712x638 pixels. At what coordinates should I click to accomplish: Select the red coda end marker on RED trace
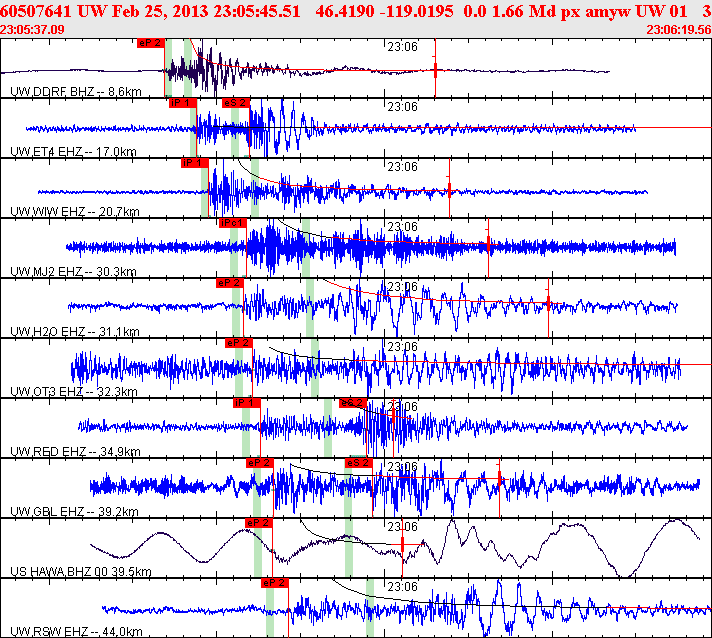[393, 416]
